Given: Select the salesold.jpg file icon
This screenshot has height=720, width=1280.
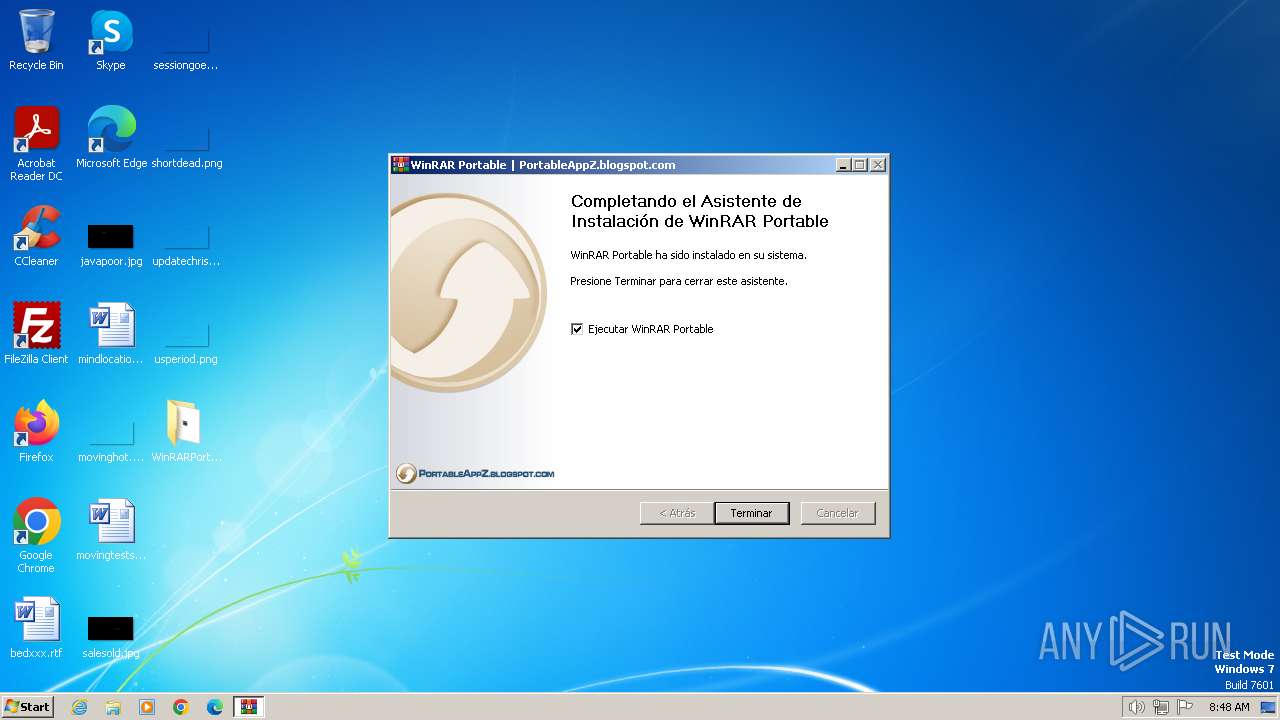Looking at the screenshot, I should click(x=111, y=636).
